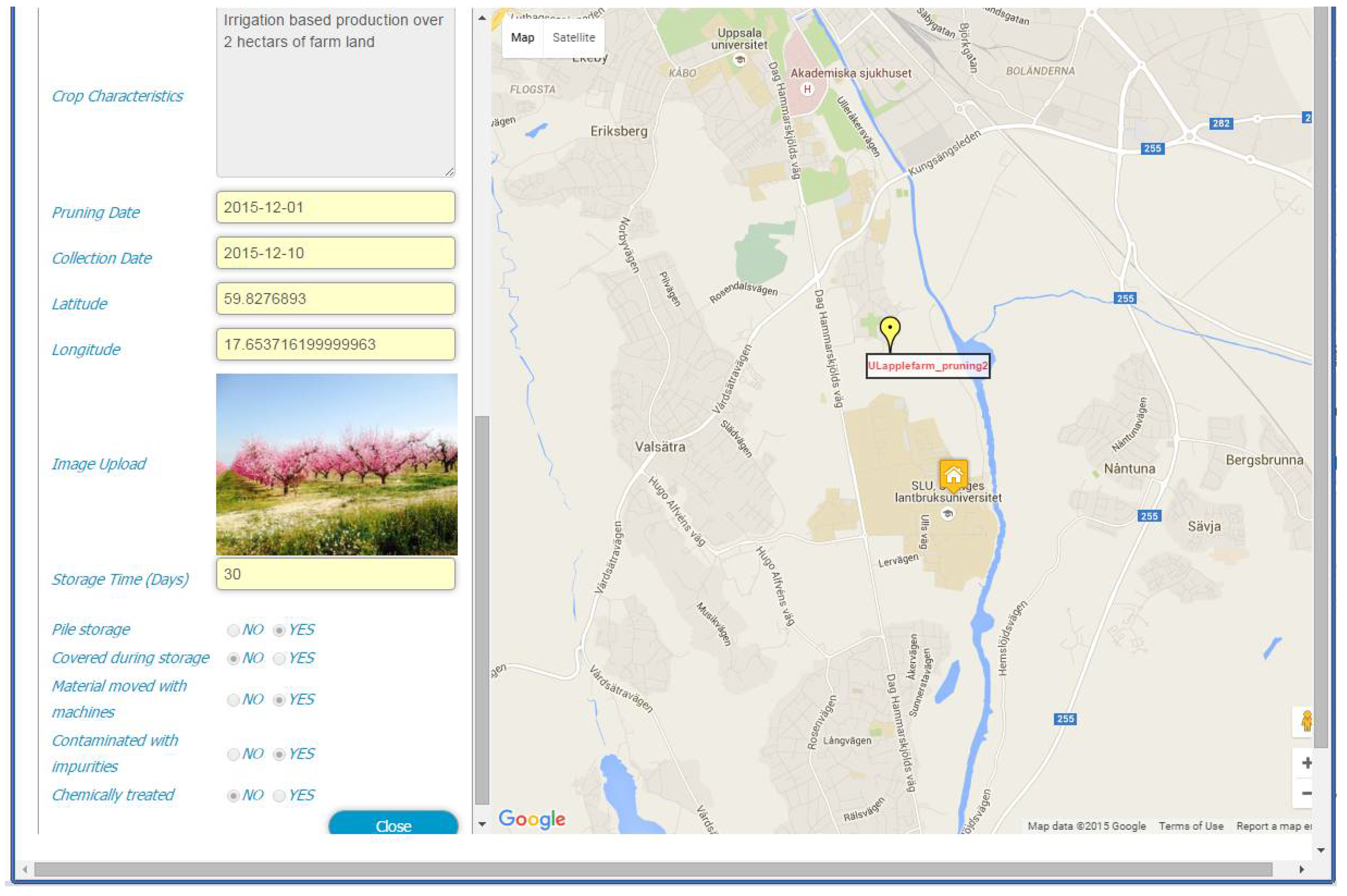1347x896 pixels.
Task: Open the Terms of Use link
Action: coord(1191,826)
